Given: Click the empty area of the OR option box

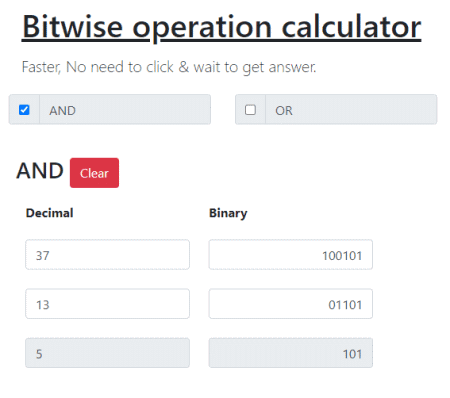Looking at the screenshot, I should [x=363, y=110].
